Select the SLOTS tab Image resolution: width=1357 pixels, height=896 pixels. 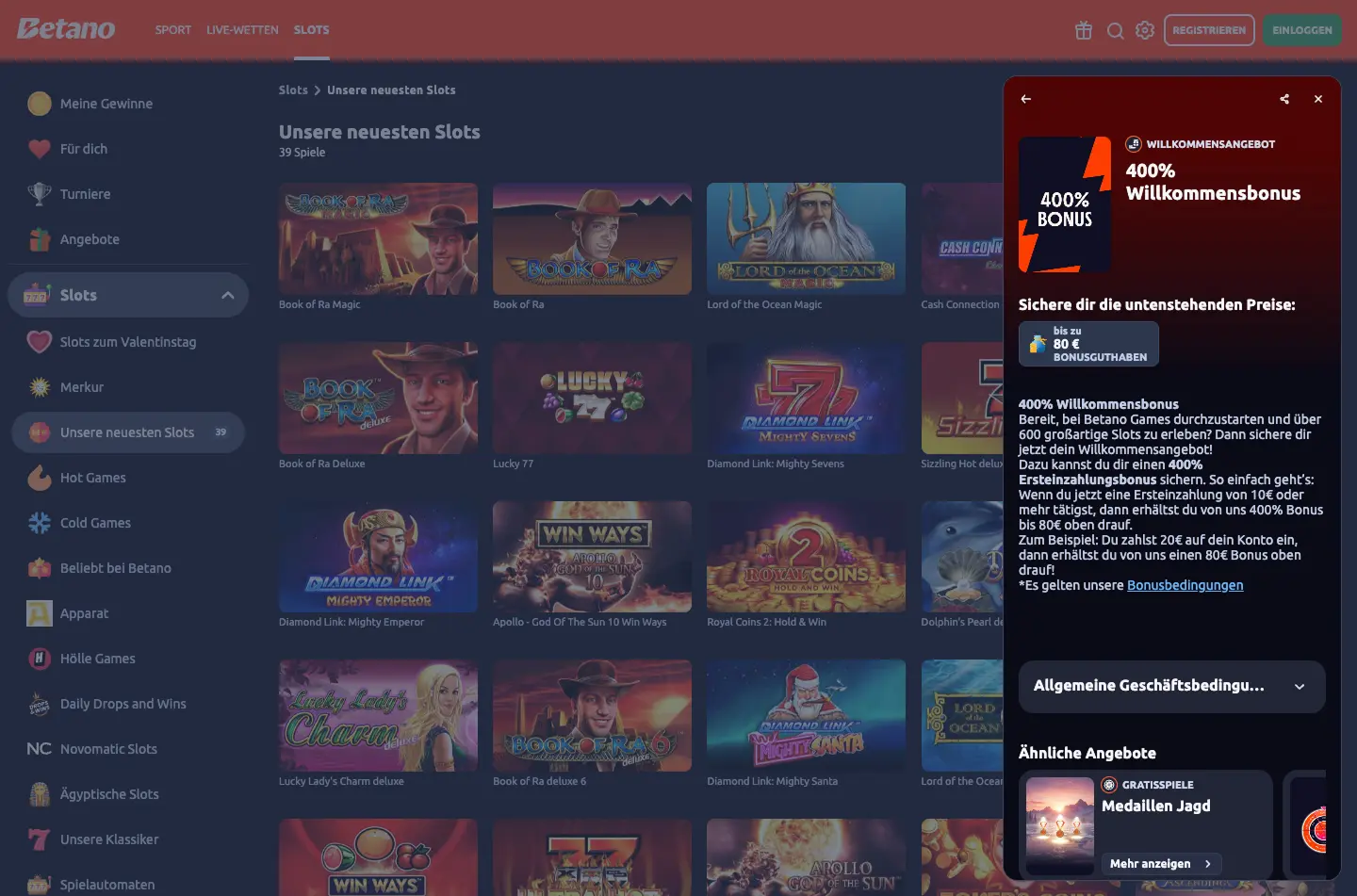311,30
